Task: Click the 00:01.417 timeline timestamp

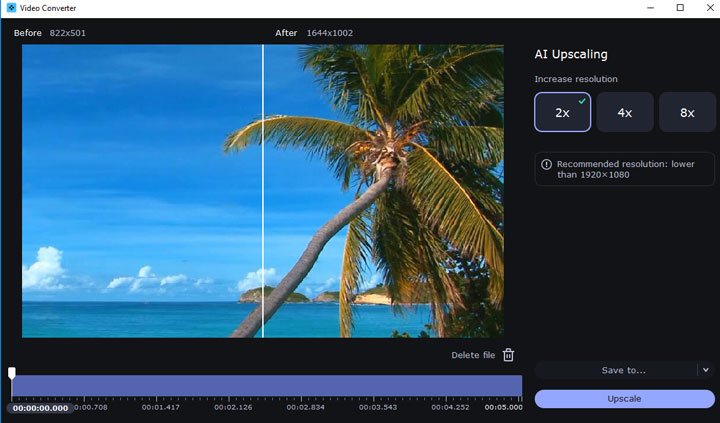Action: (x=161, y=407)
